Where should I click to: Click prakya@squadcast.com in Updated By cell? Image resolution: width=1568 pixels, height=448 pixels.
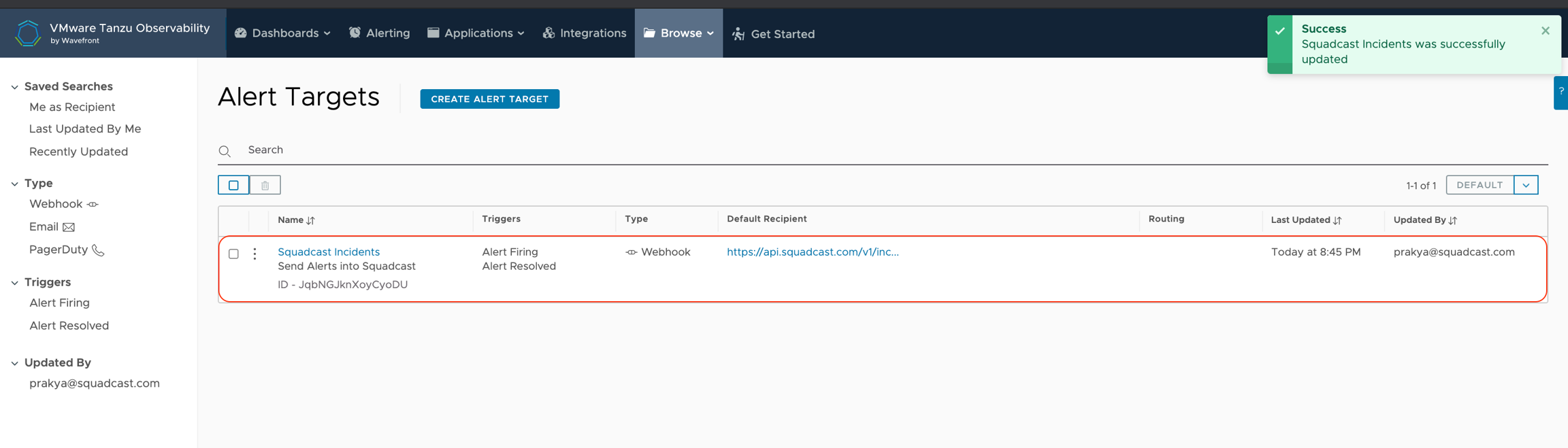1454,252
